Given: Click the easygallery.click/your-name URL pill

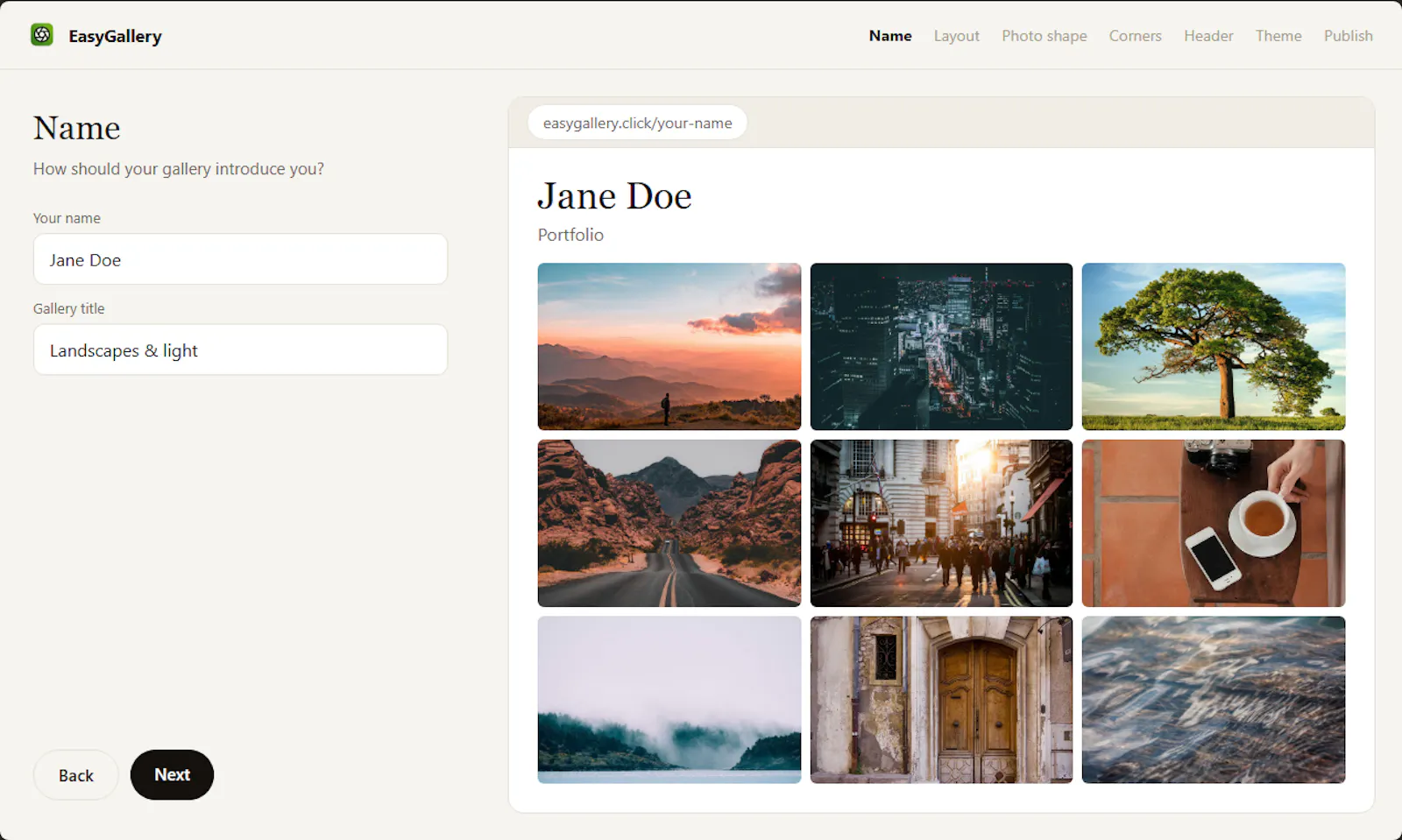Looking at the screenshot, I should tap(637, 123).
